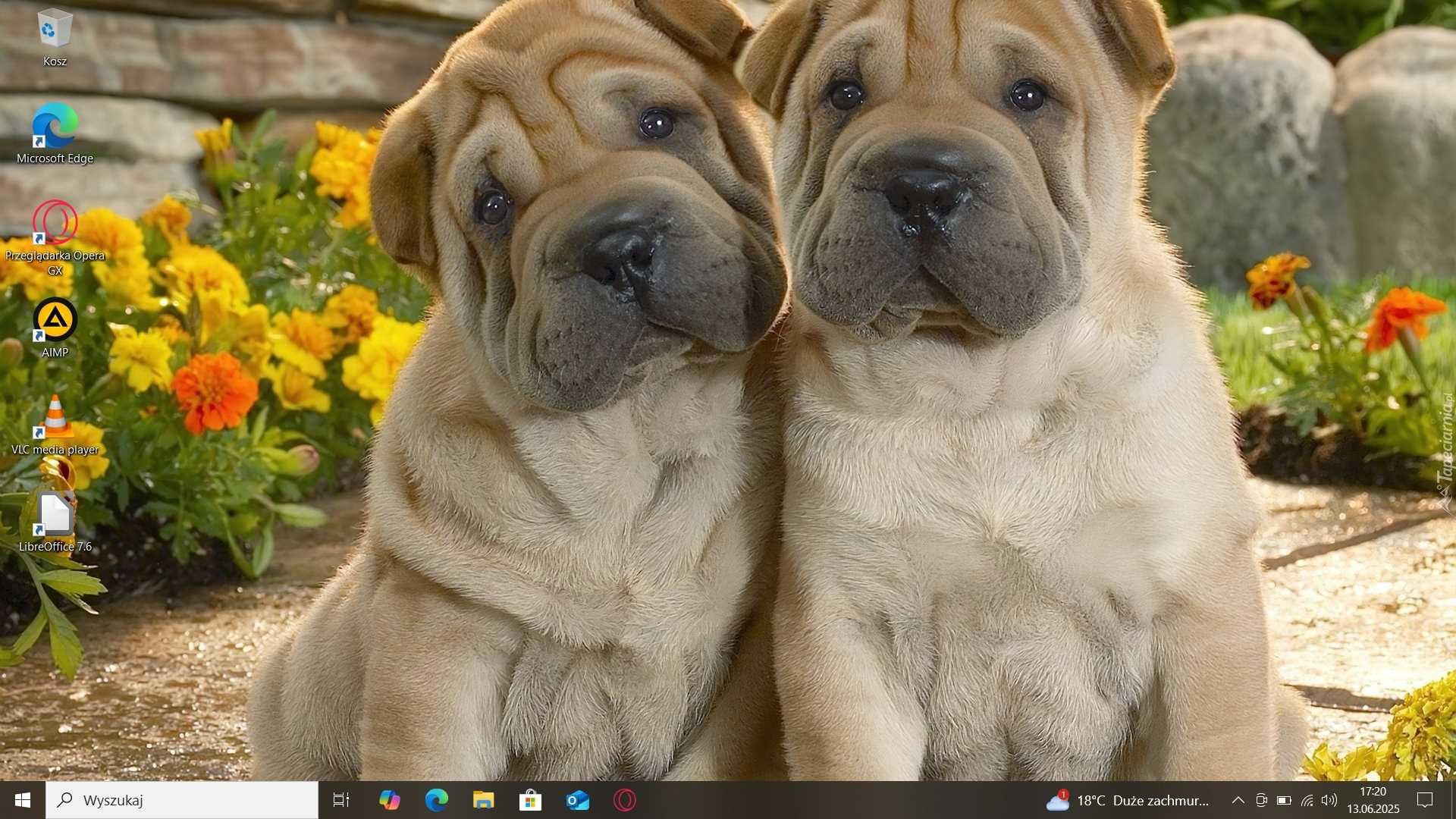Expand hidden system tray icons

[1238, 800]
